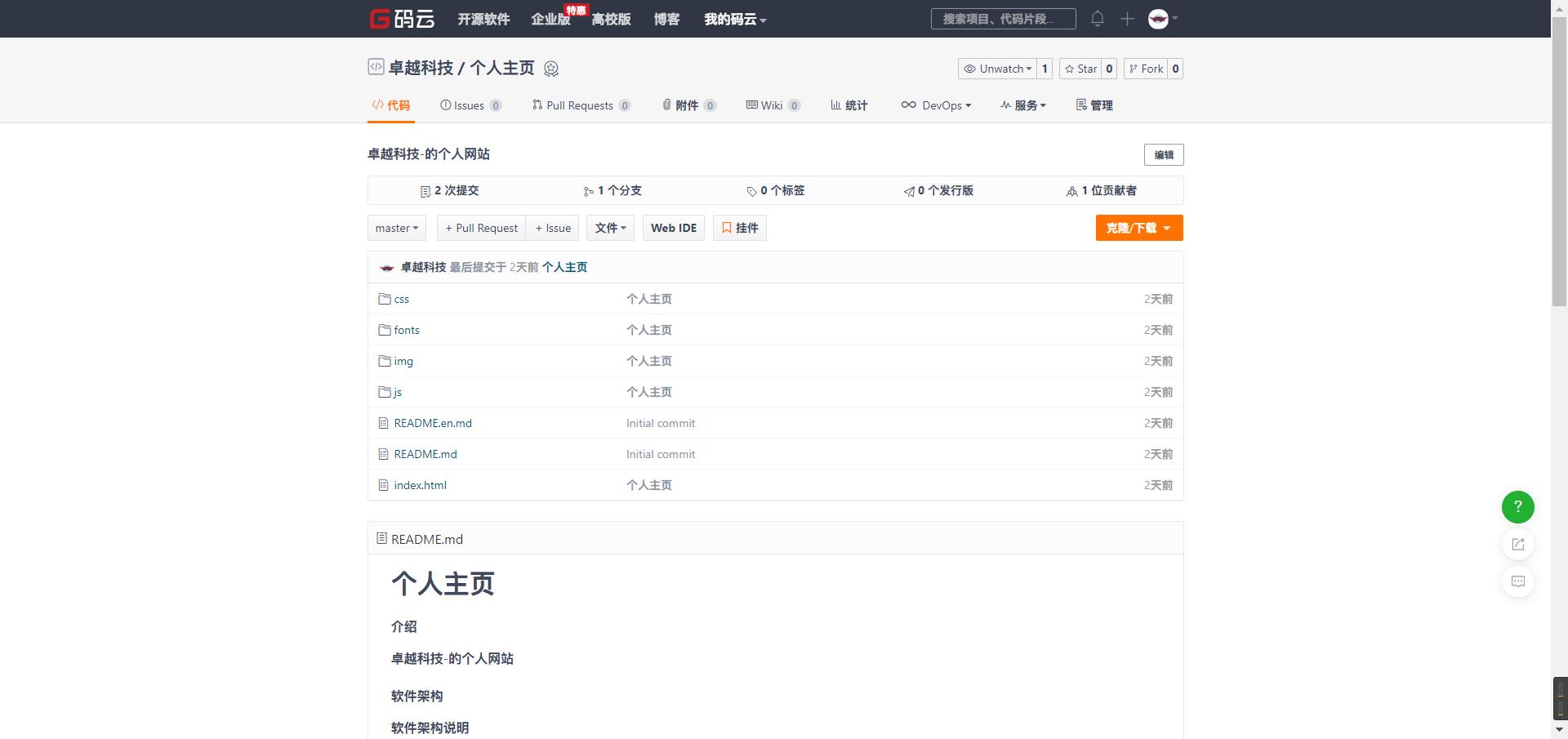The width and height of the screenshot is (1568, 739).
Task: Open the notifications bell icon
Action: point(1098,18)
